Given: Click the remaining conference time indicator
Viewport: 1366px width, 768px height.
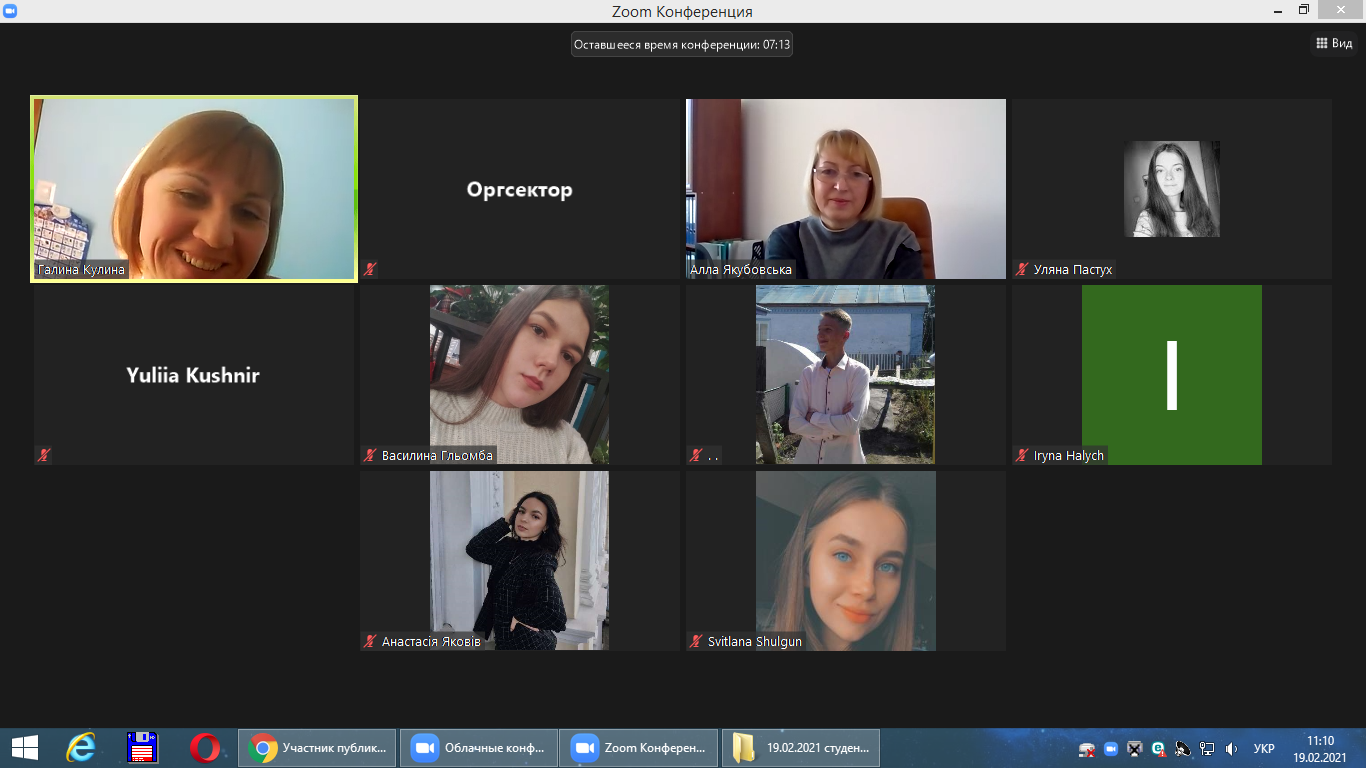Looking at the screenshot, I should (682, 45).
